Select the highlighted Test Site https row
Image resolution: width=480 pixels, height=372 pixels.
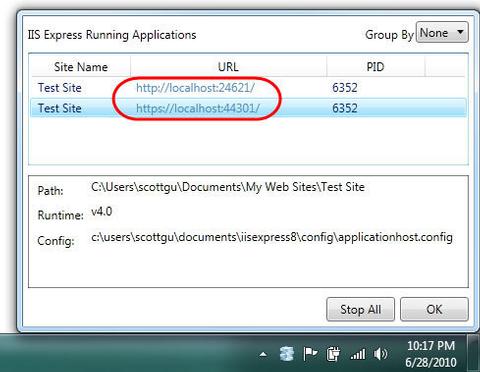(249, 108)
